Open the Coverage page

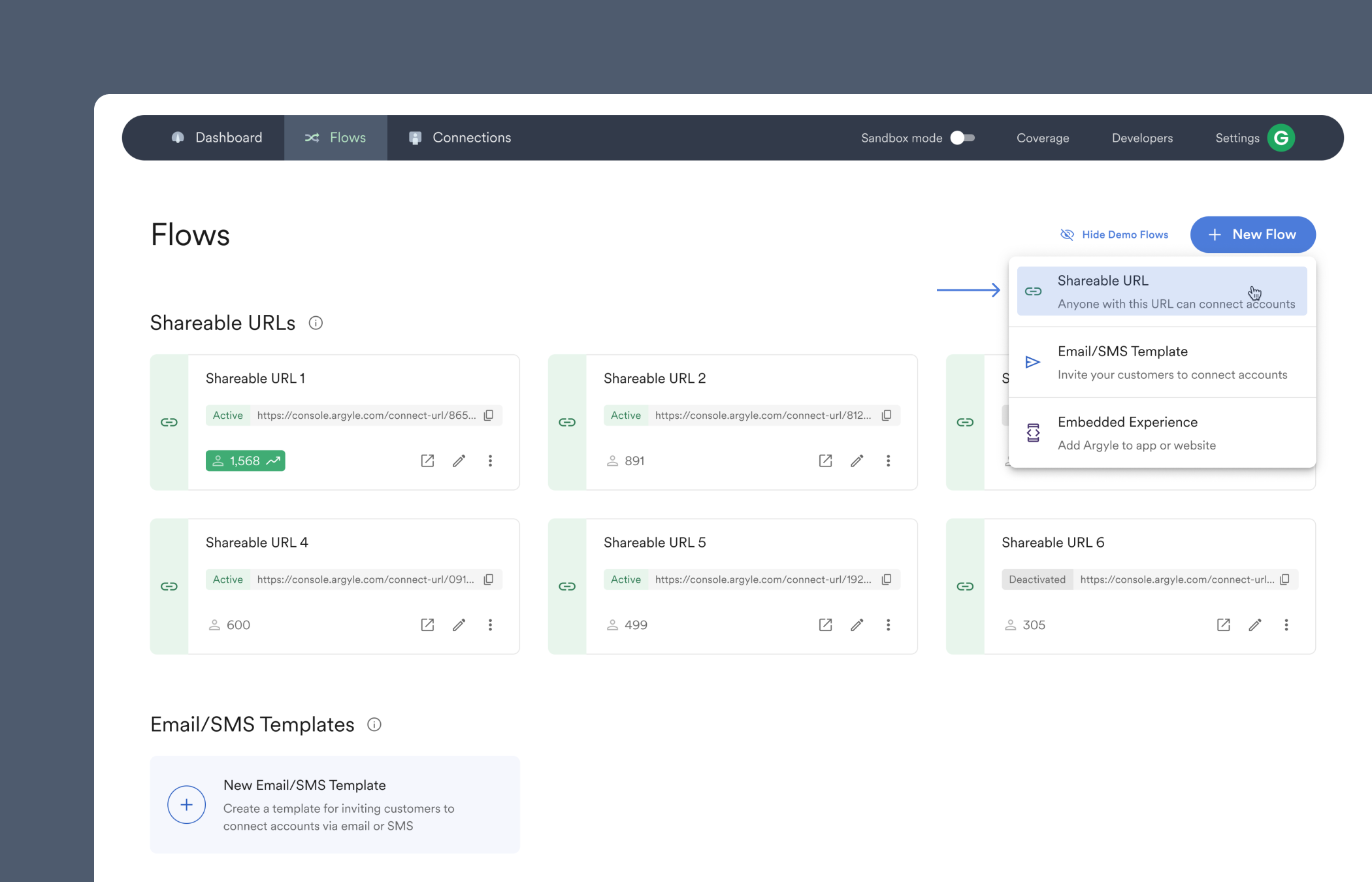pyautogui.click(x=1042, y=138)
